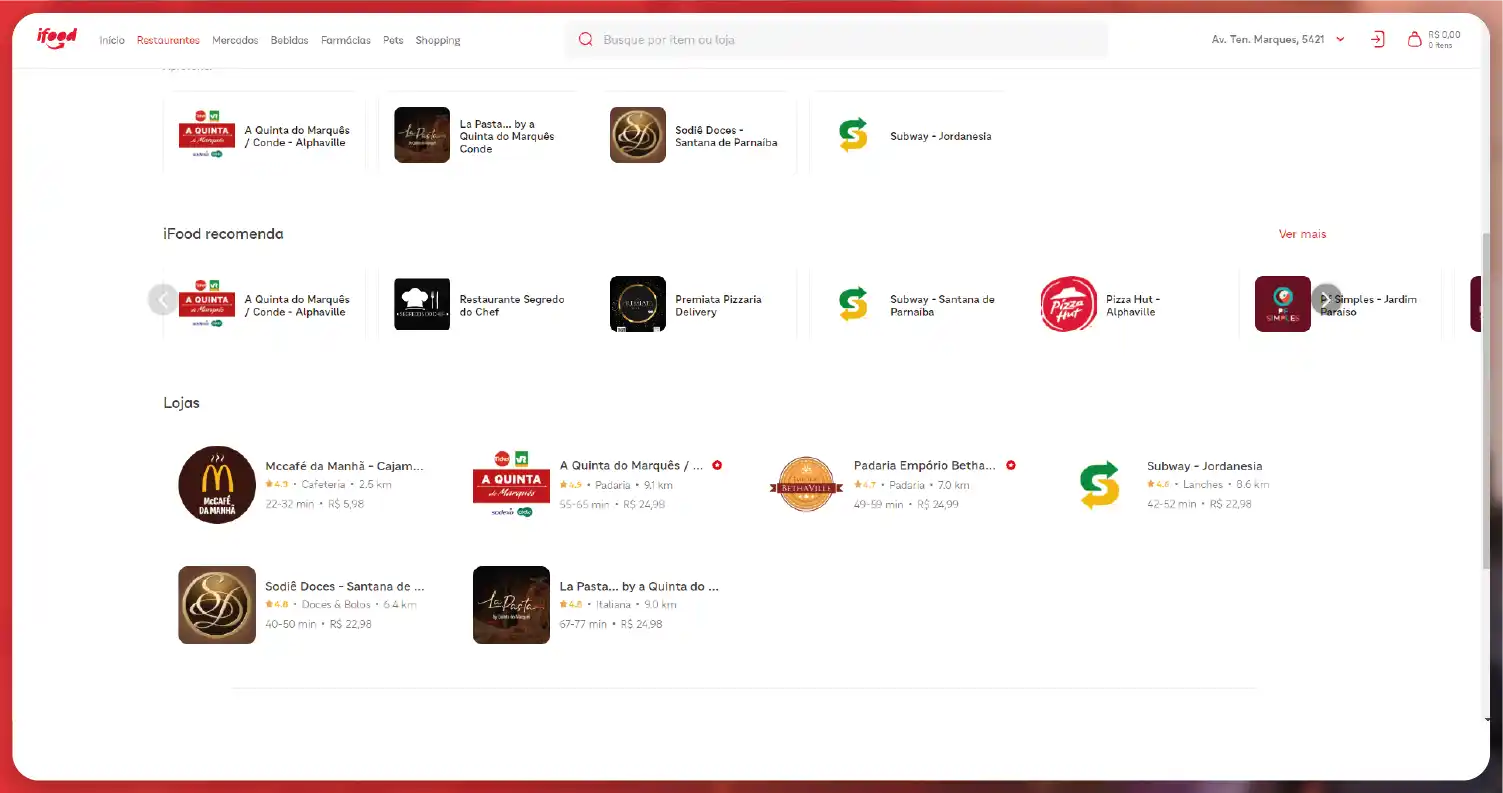The height and width of the screenshot is (793, 1503).
Task: Open PF Simples logo
Action: coord(1283,304)
